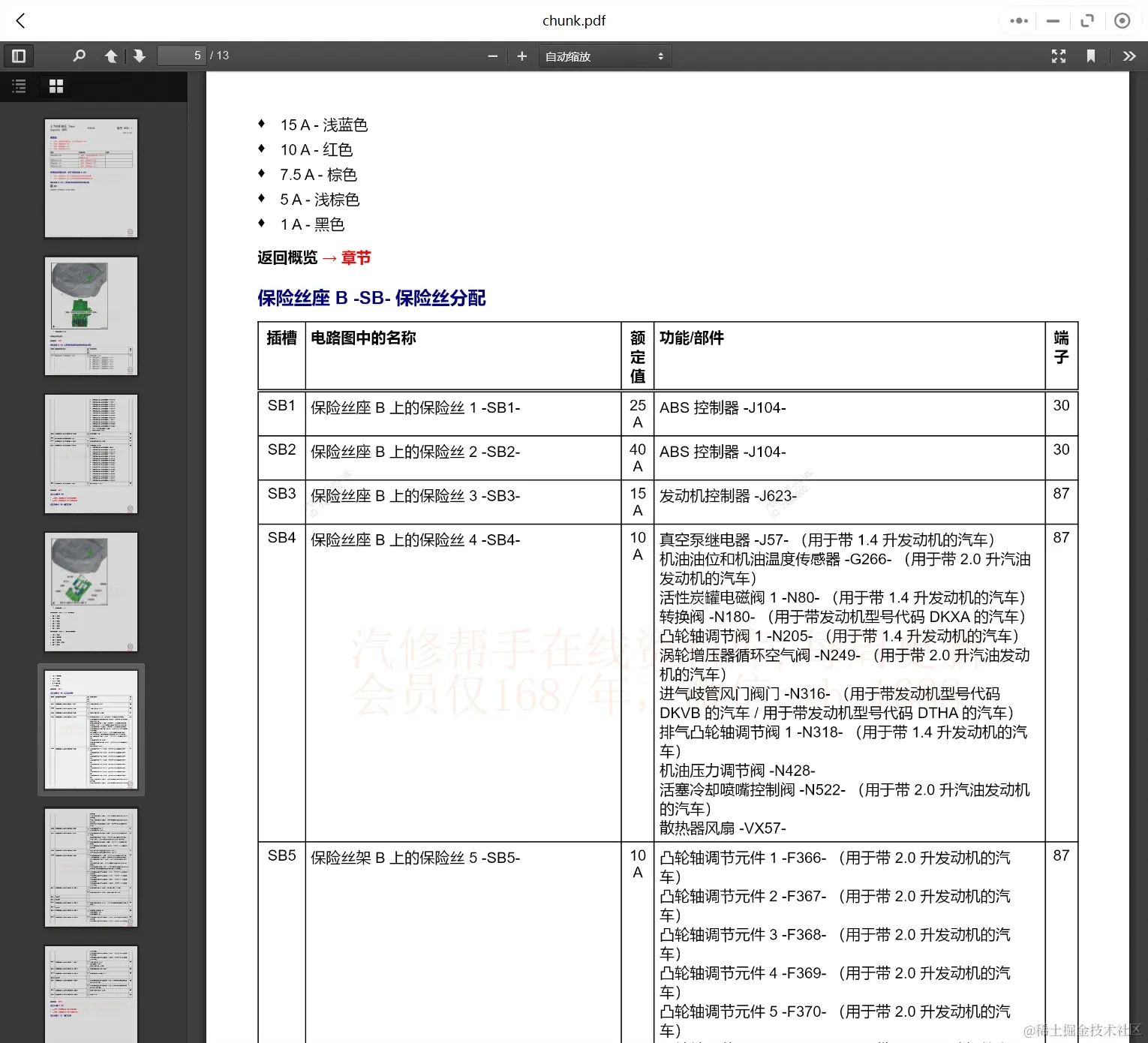Open the find-in-document search tool
Image resolution: width=1148 pixels, height=1043 pixels.
80,56
